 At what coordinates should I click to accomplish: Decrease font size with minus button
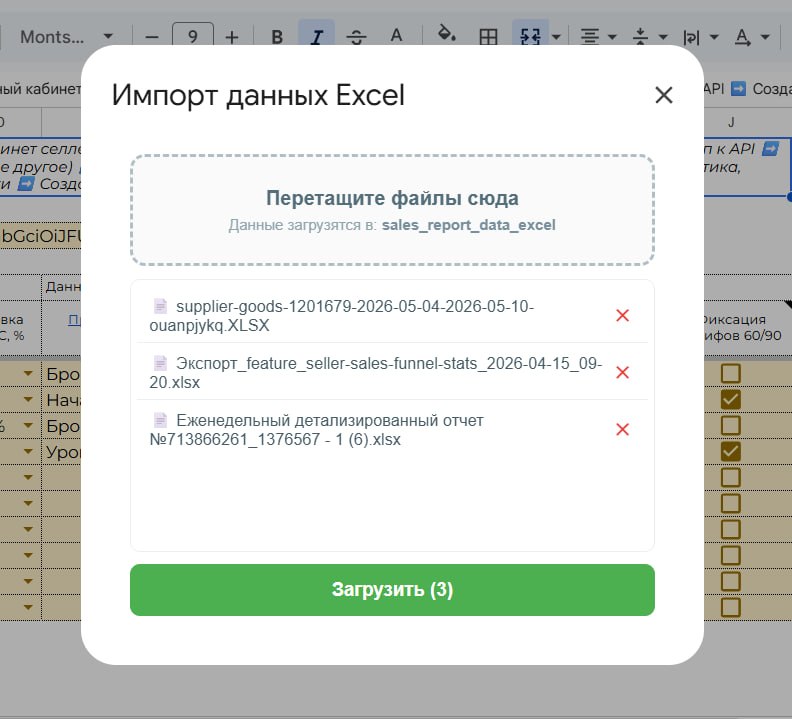(152, 37)
